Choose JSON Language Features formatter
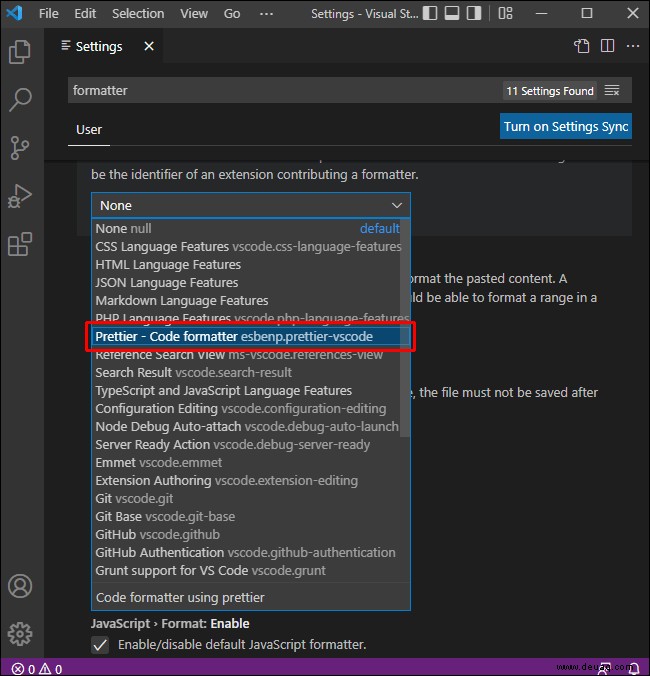This screenshot has width=650, height=676. [247, 283]
